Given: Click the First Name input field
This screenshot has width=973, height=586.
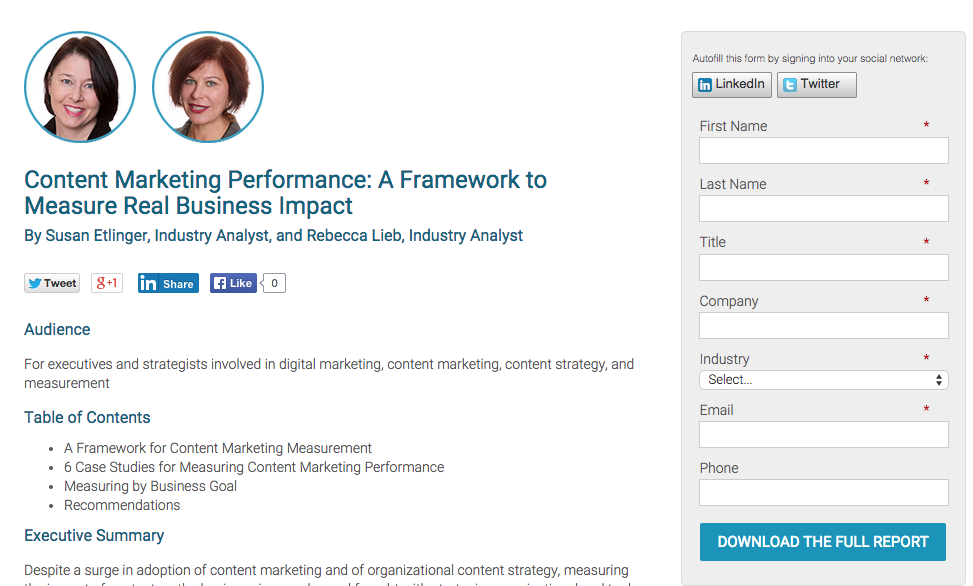Looking at the screenshot, I should click(823, 151).
